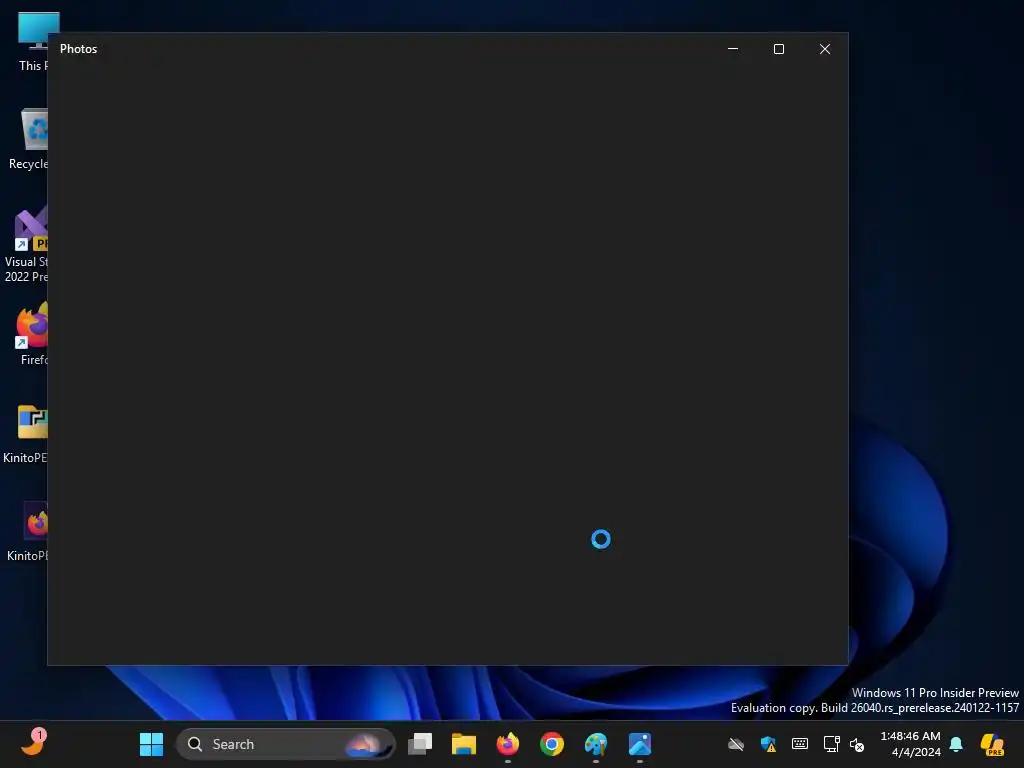Launch Copilot Preview from the taskbar corner
Viewport: 1024px width, 768px height.
[x=992, y=744]
